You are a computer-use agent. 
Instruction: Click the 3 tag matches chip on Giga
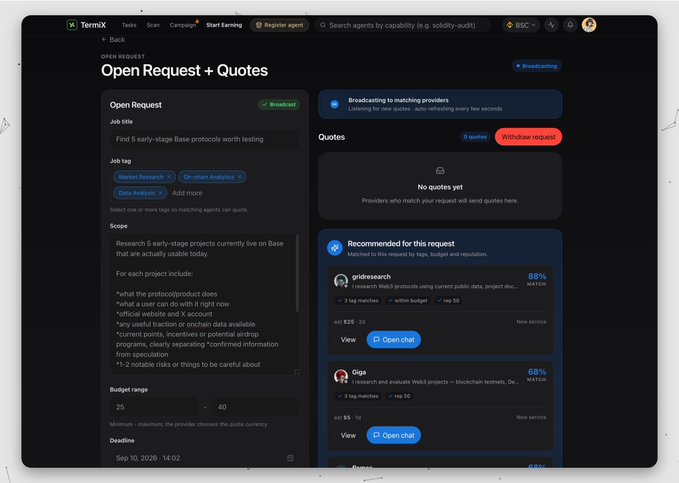[358, 396]
